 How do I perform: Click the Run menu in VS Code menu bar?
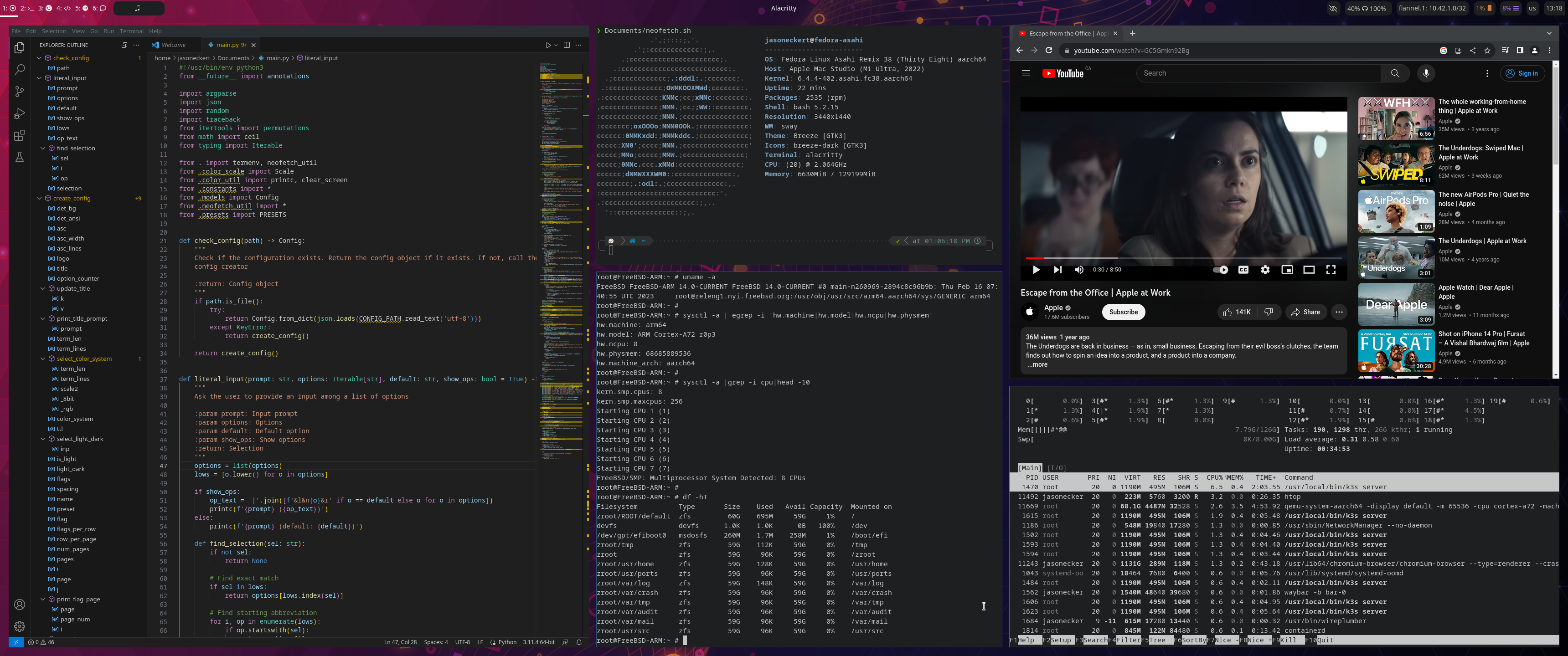pos(109,31)
